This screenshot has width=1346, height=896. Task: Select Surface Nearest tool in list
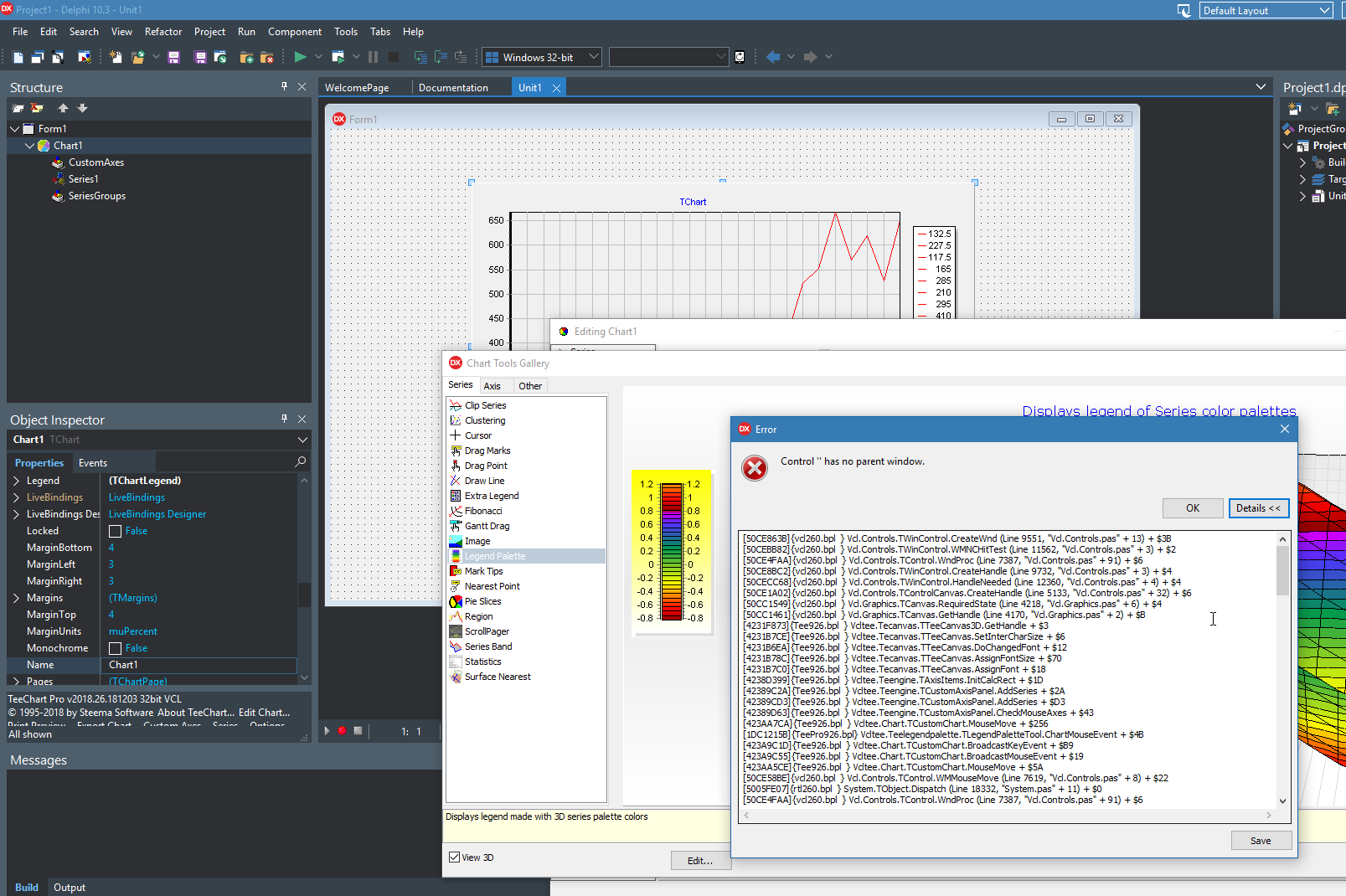(x=498, y=677)
